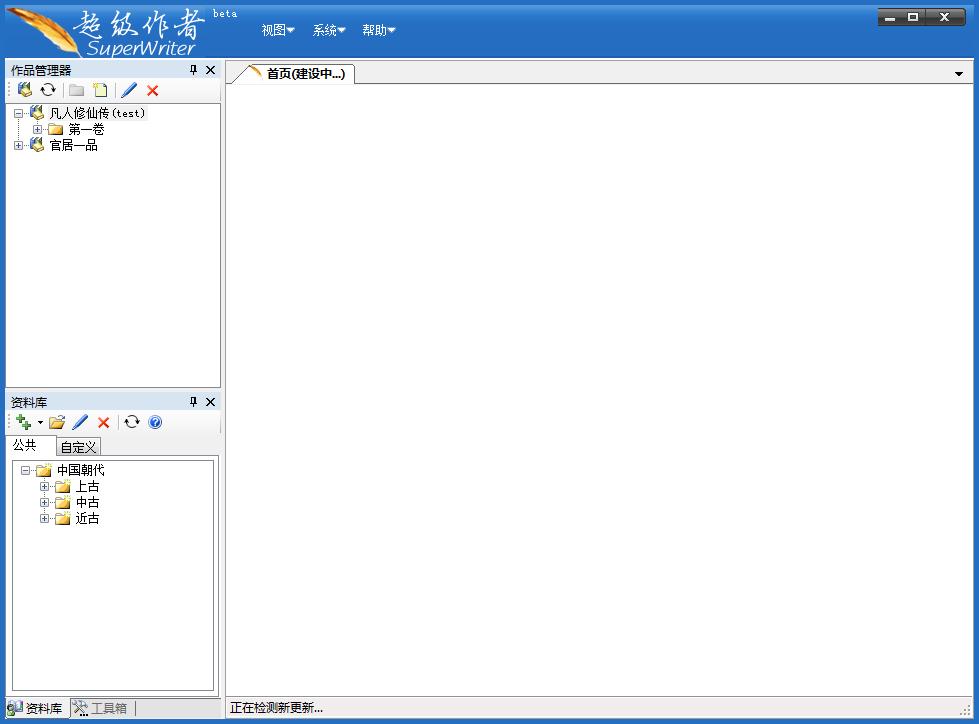The width and height of the screenshot is (979, 724).
Task: Click the new work book icon in 作品管理器 toolbar
Action: [x=25, y=90]
